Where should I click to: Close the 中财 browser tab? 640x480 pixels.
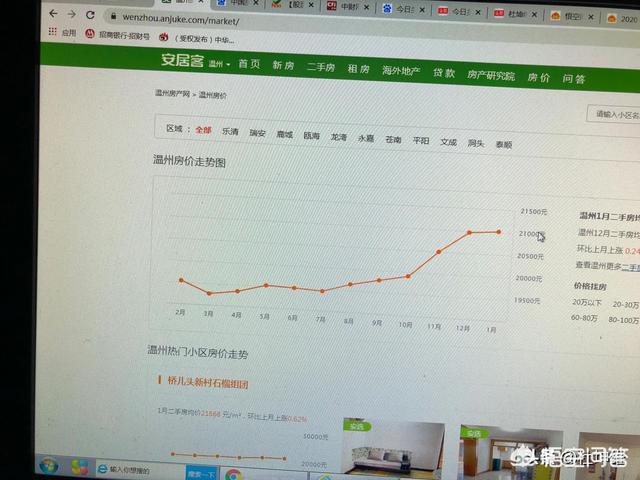(367, 7)
